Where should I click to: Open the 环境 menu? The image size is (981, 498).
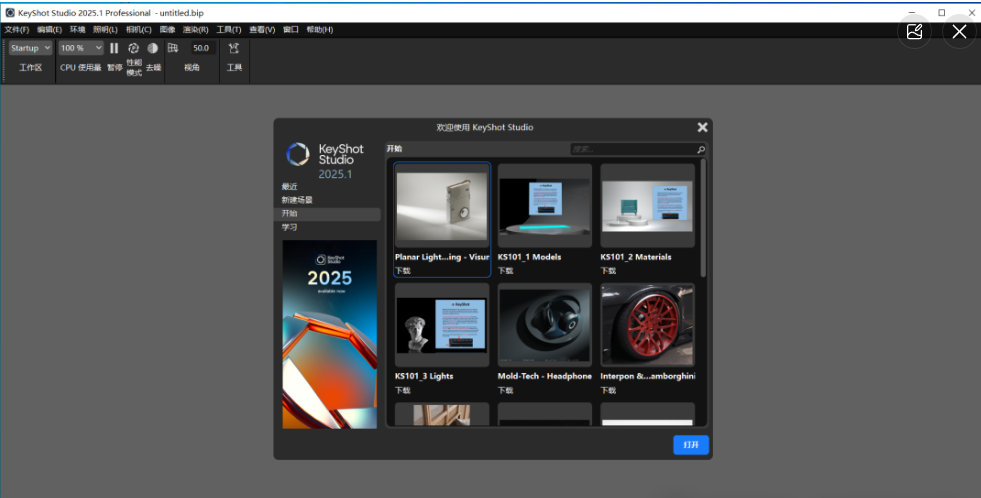pyautogui.click(x=78, y=29)
